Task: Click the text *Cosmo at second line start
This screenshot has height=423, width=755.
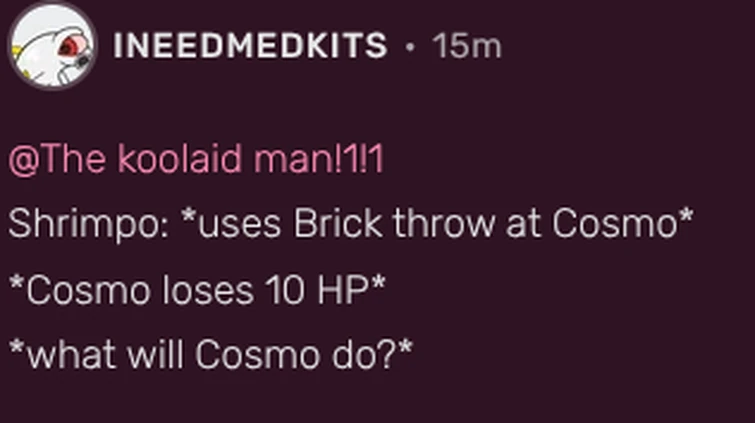Action: coord(79,290)
